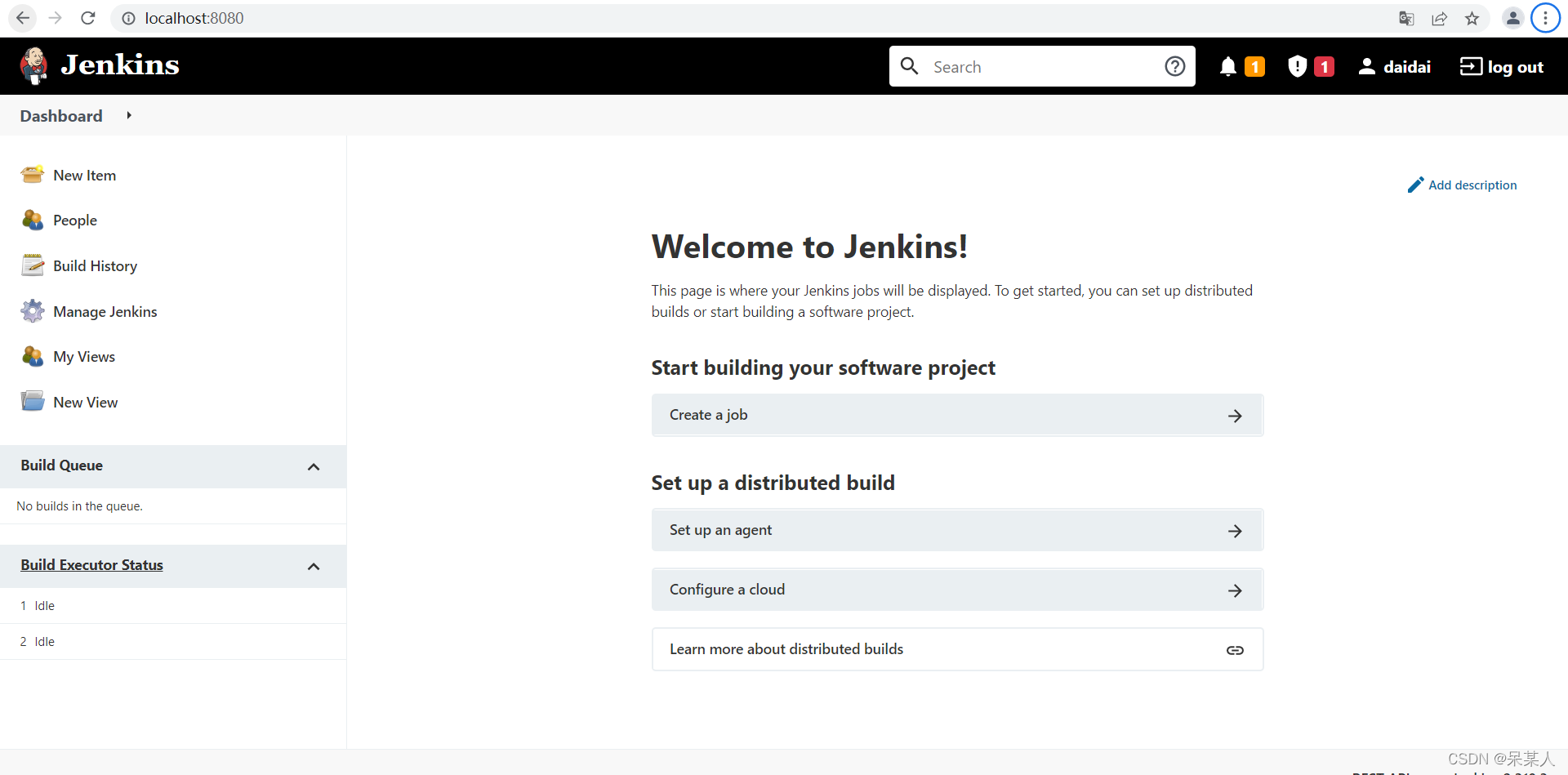Click the log out link text

click(1516, 67)
